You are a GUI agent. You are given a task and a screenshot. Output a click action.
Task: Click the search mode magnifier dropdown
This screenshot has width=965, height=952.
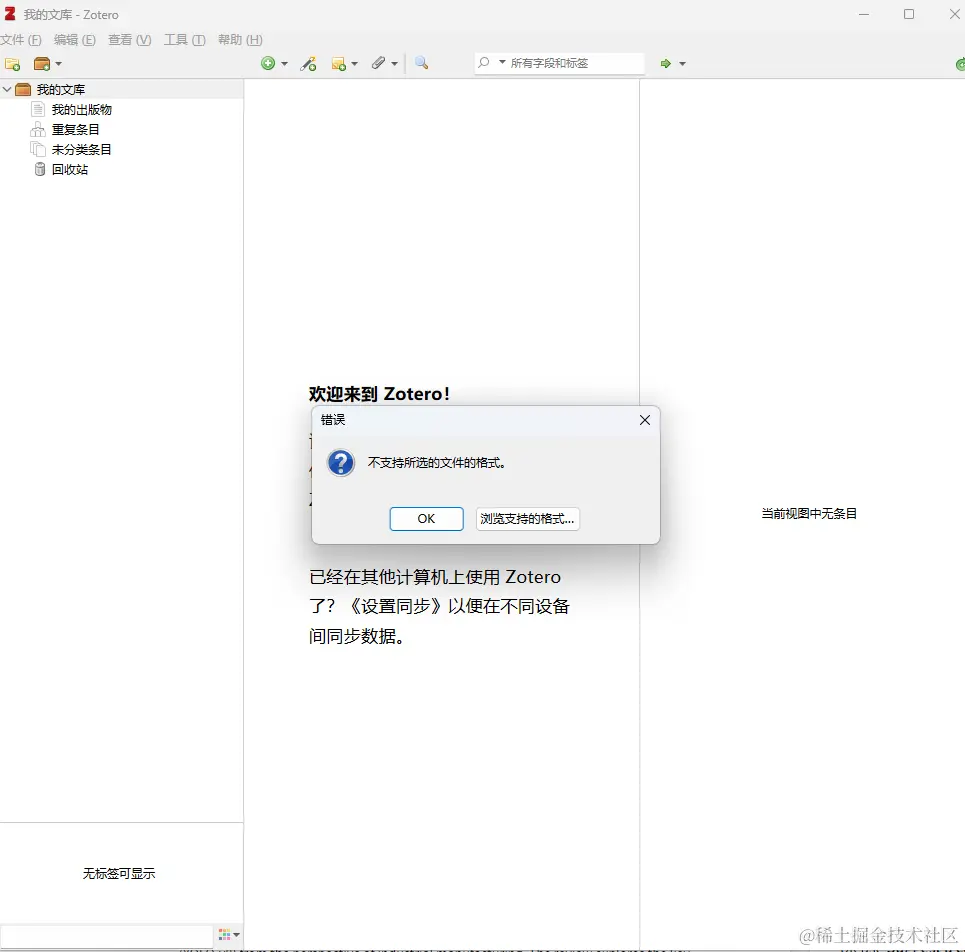[x=491, y=63]
